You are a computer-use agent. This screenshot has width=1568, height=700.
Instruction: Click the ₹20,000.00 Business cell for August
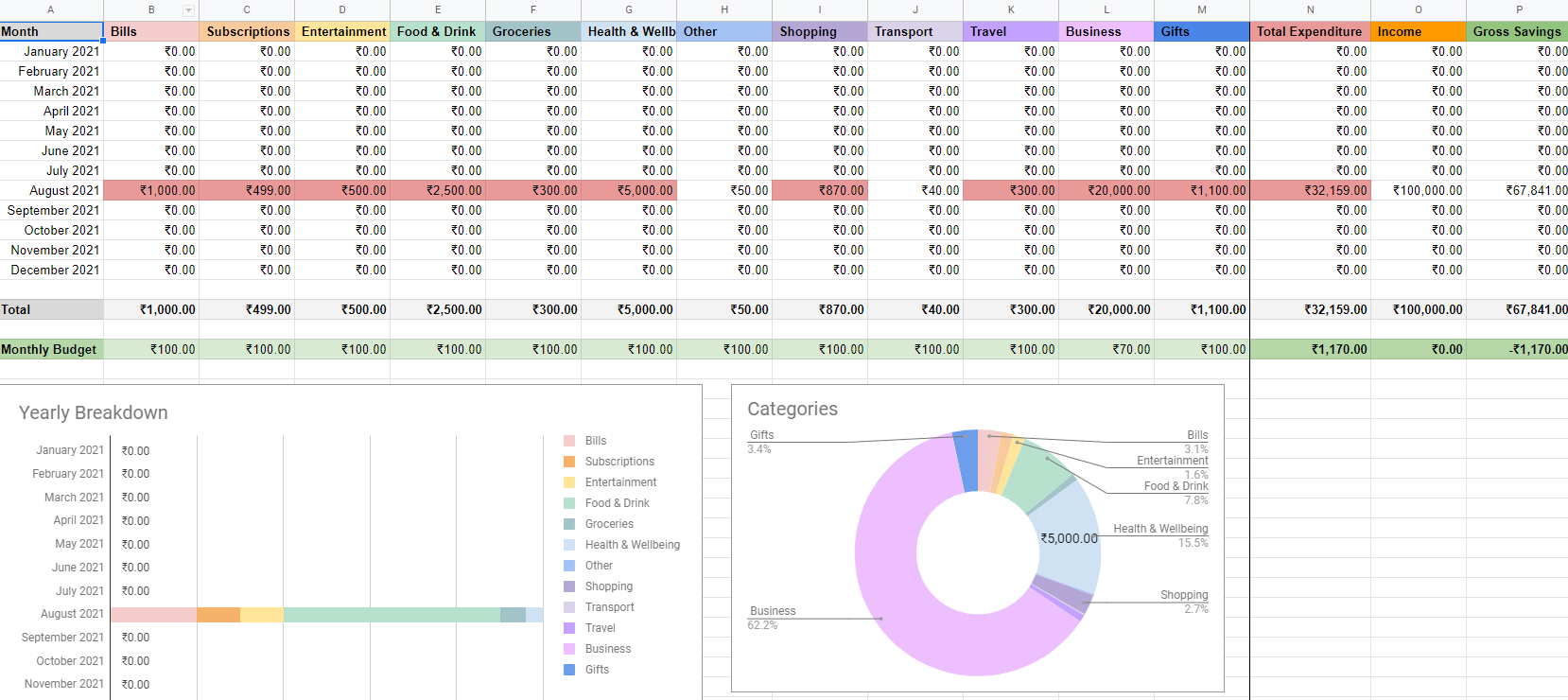point(1106,190)
